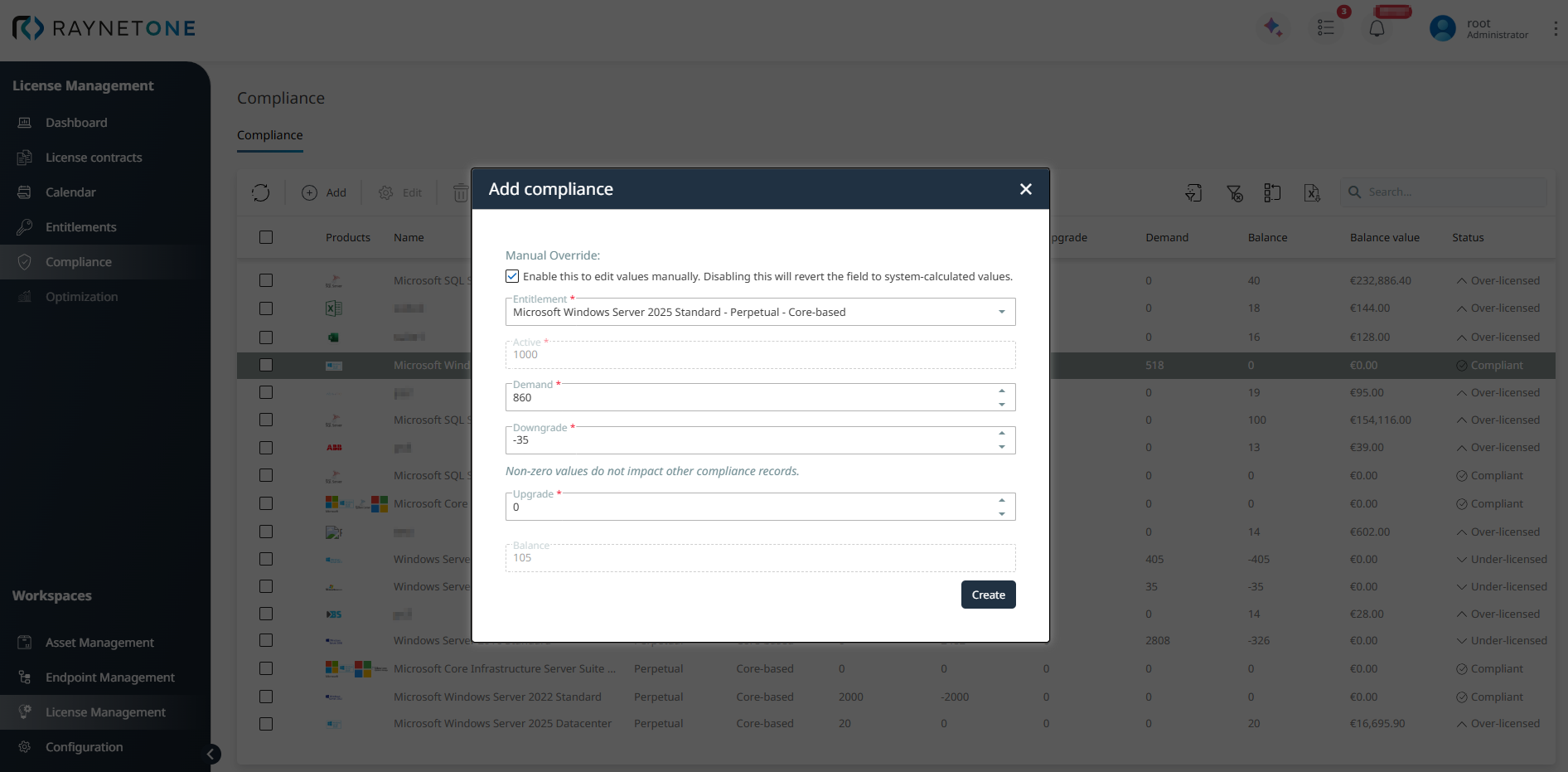Click the Search field in toolbar
The width and height of the screenshot is (1568, 772).
pos(1444,192)
